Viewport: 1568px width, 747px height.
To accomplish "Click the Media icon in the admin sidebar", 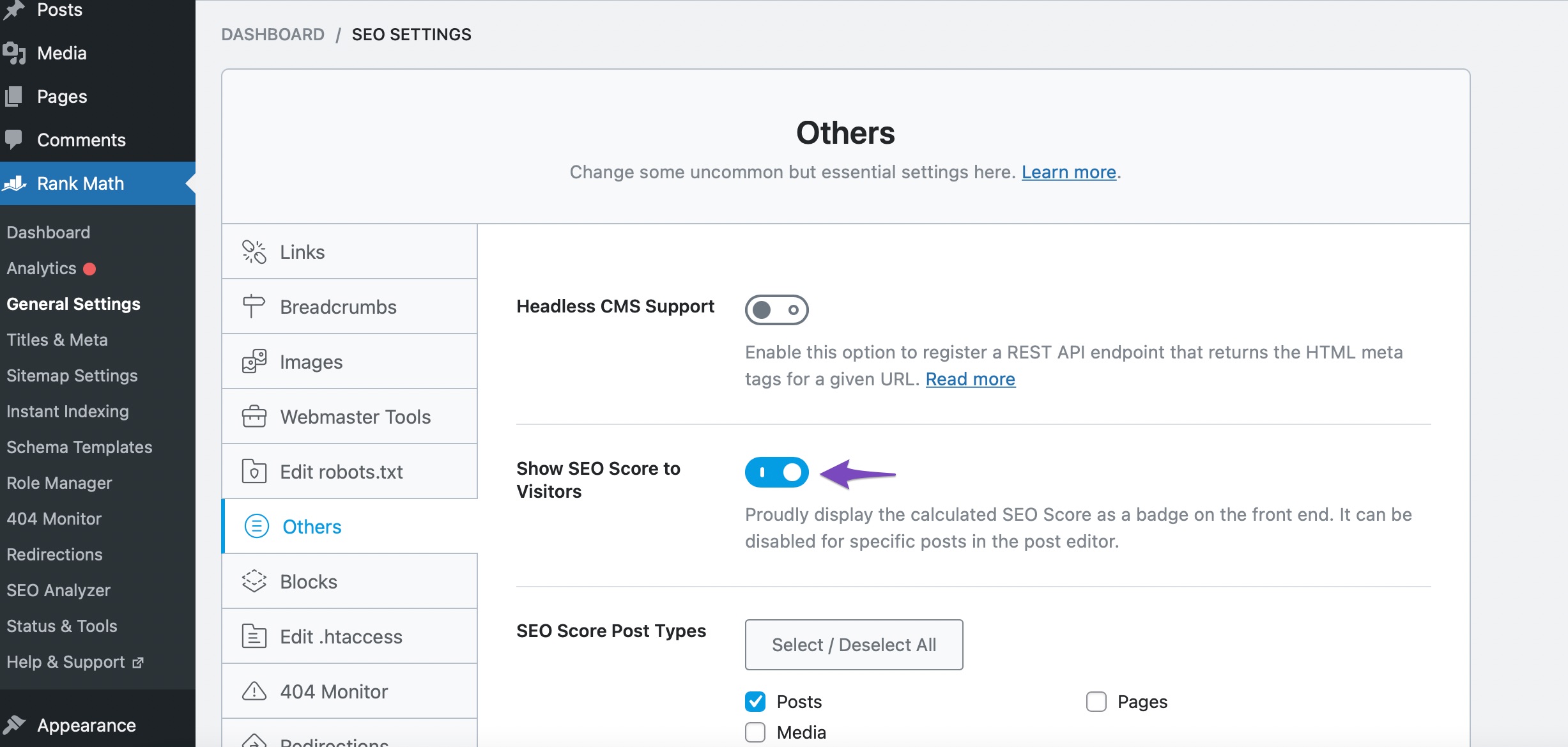I will pos(14,53).
